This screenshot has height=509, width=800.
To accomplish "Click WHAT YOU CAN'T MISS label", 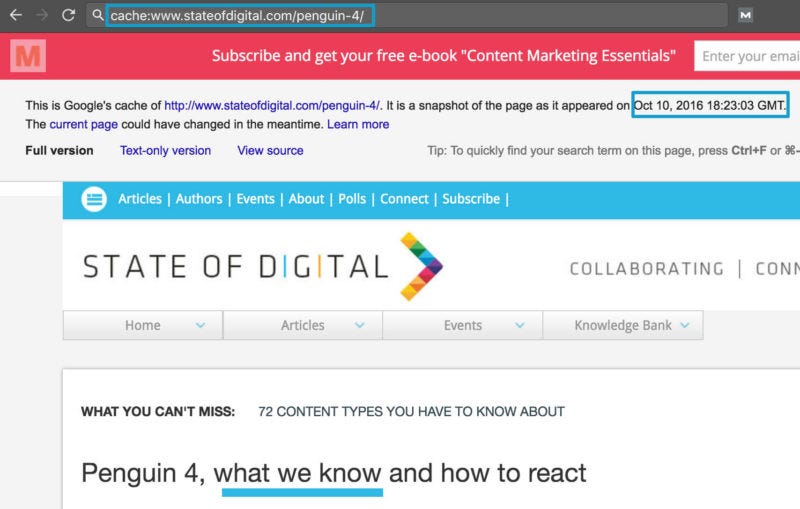I will 158,412.
